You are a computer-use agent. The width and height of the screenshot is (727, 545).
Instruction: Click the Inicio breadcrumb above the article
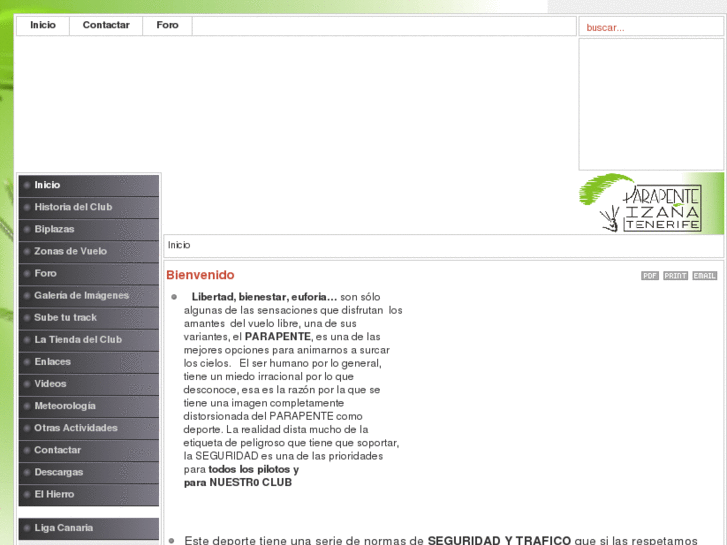(179, 245)
